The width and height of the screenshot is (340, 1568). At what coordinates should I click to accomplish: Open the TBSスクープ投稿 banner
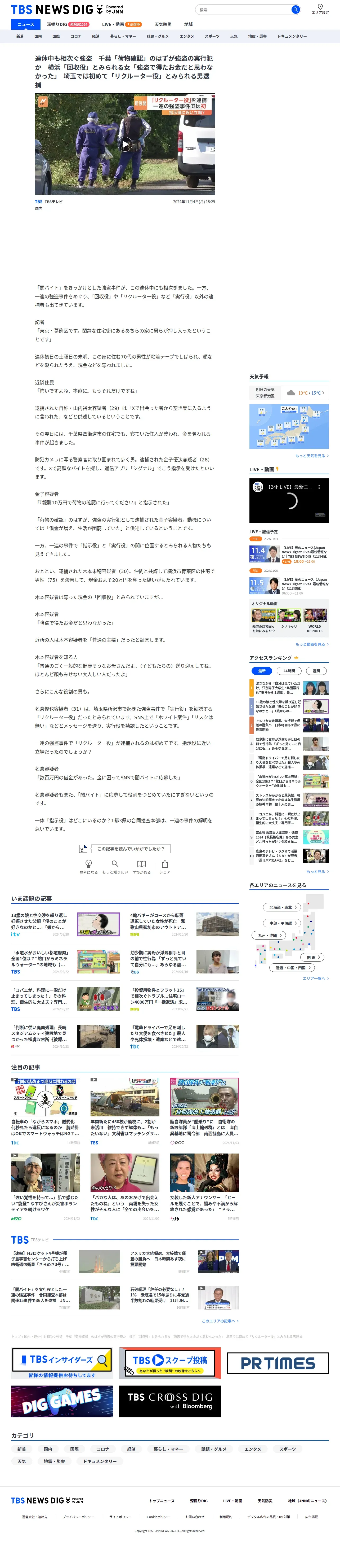[170, 1362]
